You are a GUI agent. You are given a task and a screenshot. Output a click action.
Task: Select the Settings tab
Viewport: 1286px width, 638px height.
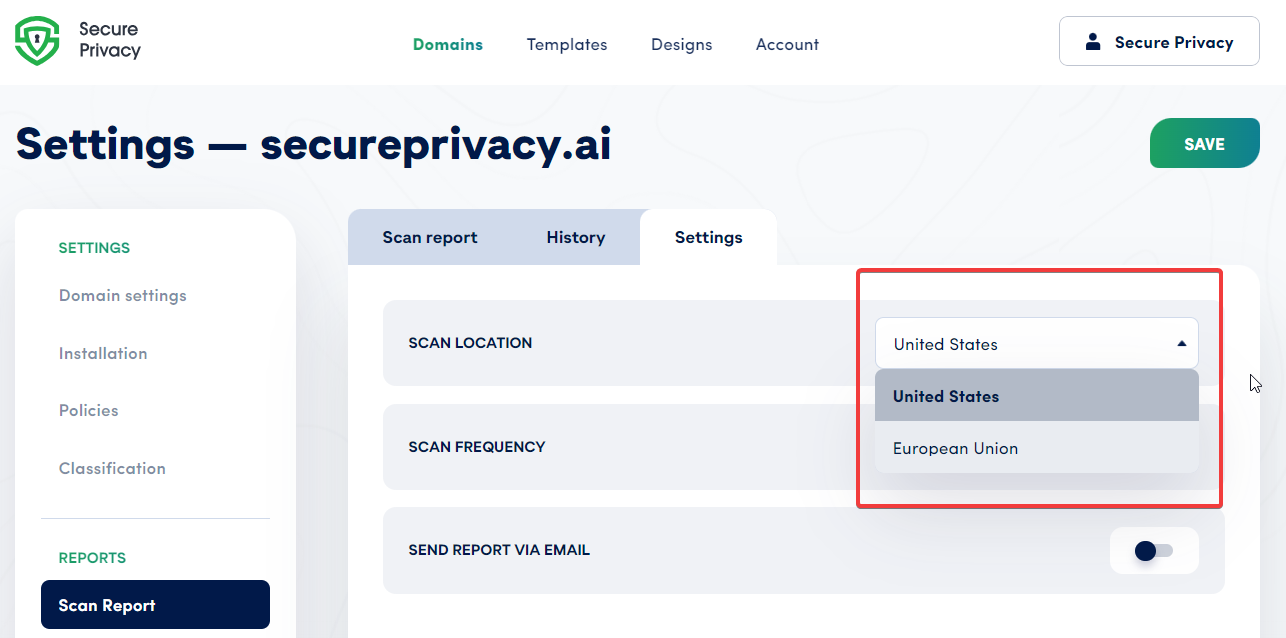(x=707, y=237)
